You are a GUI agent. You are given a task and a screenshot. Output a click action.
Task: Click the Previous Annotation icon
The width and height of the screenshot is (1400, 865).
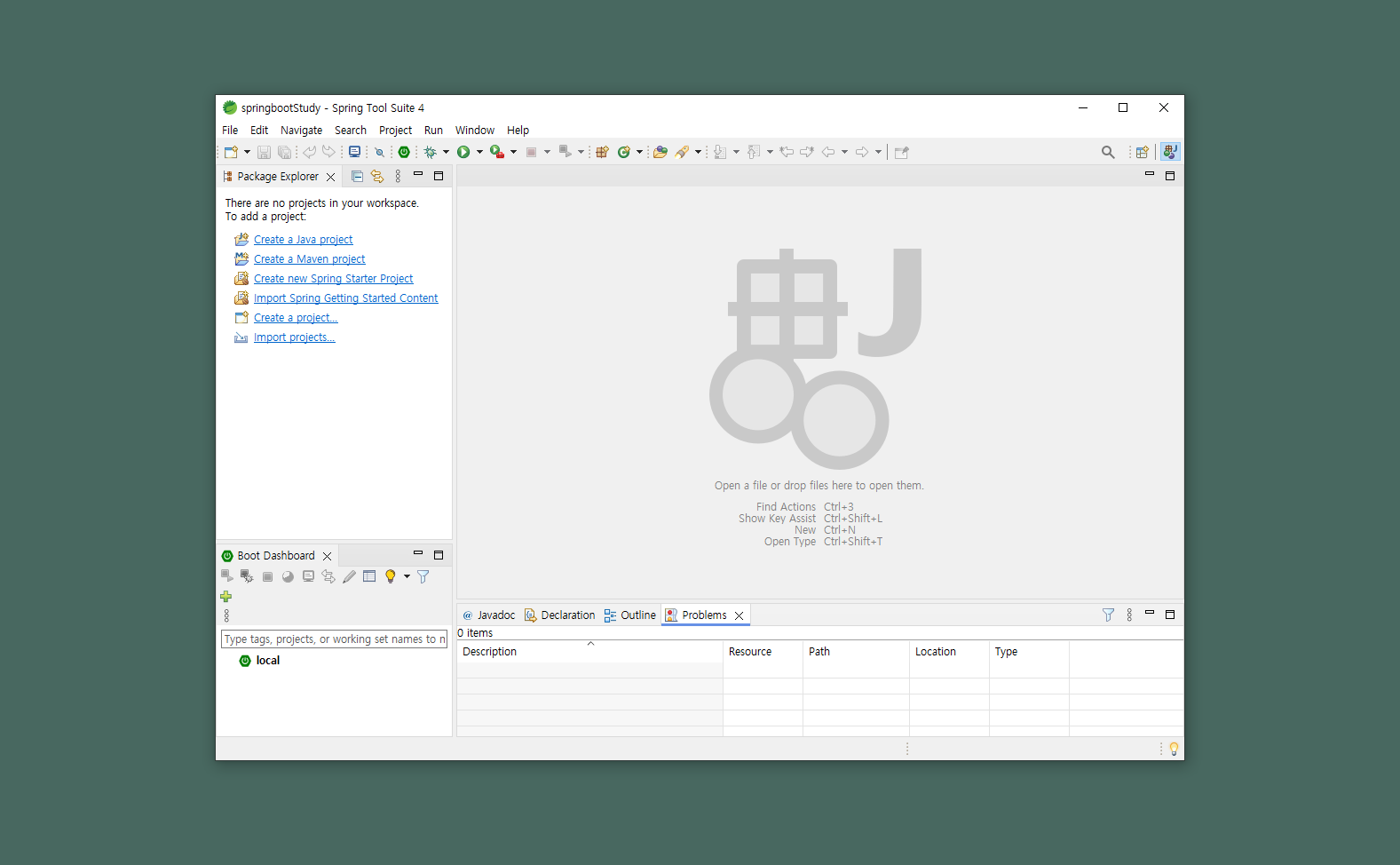(x=754, y=152)
